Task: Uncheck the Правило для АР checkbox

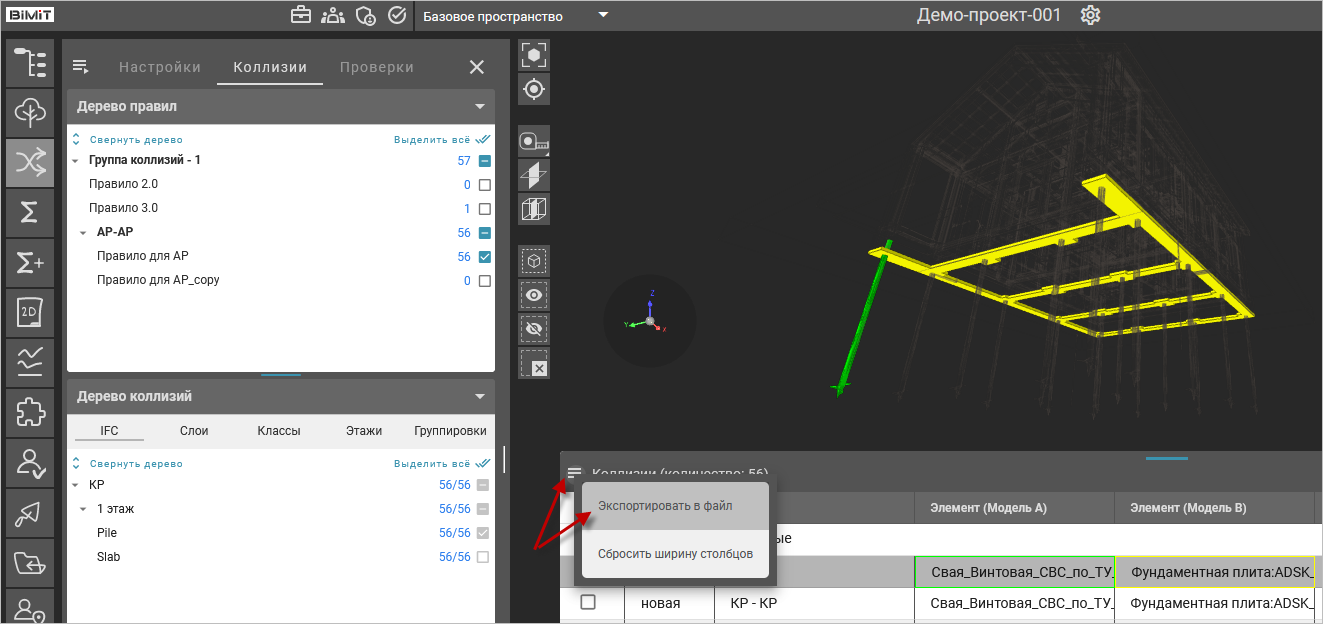Action: 485,257
